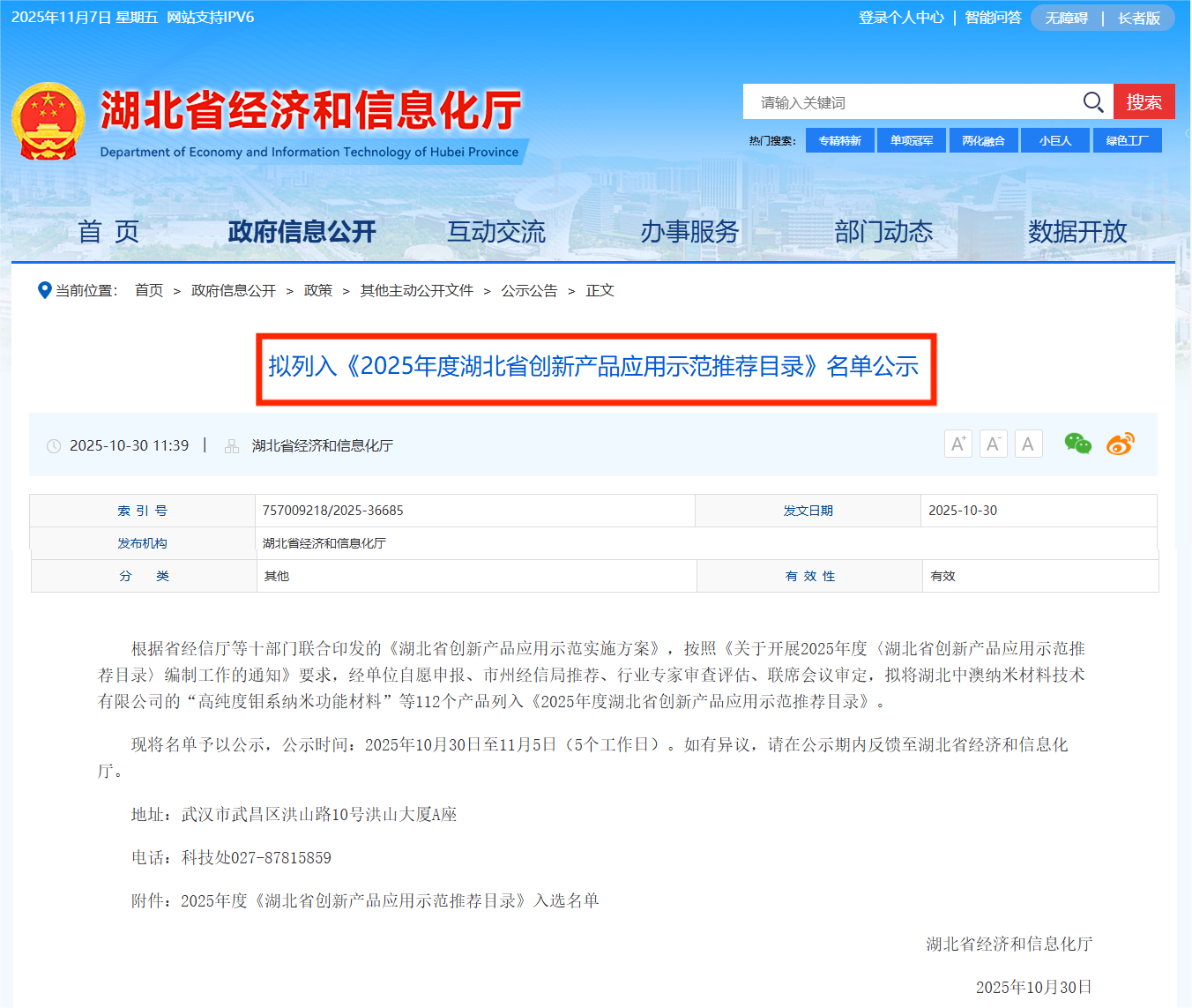Go to 公示公告 in breadcrumb
This screenshot has height=1008, width=1192.
[529, 290]
